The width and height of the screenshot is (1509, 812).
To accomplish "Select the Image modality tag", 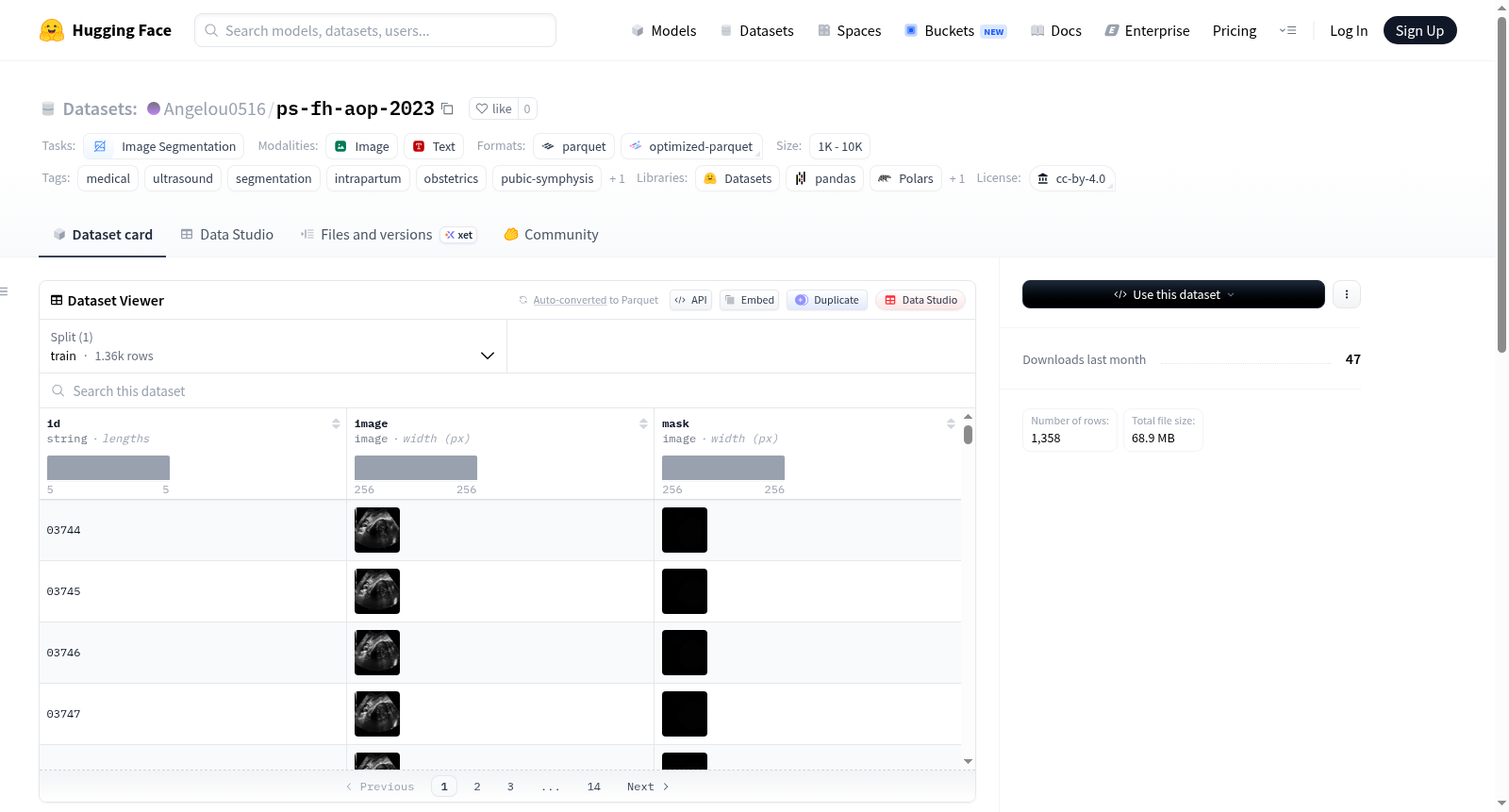I will pos(362,146).
